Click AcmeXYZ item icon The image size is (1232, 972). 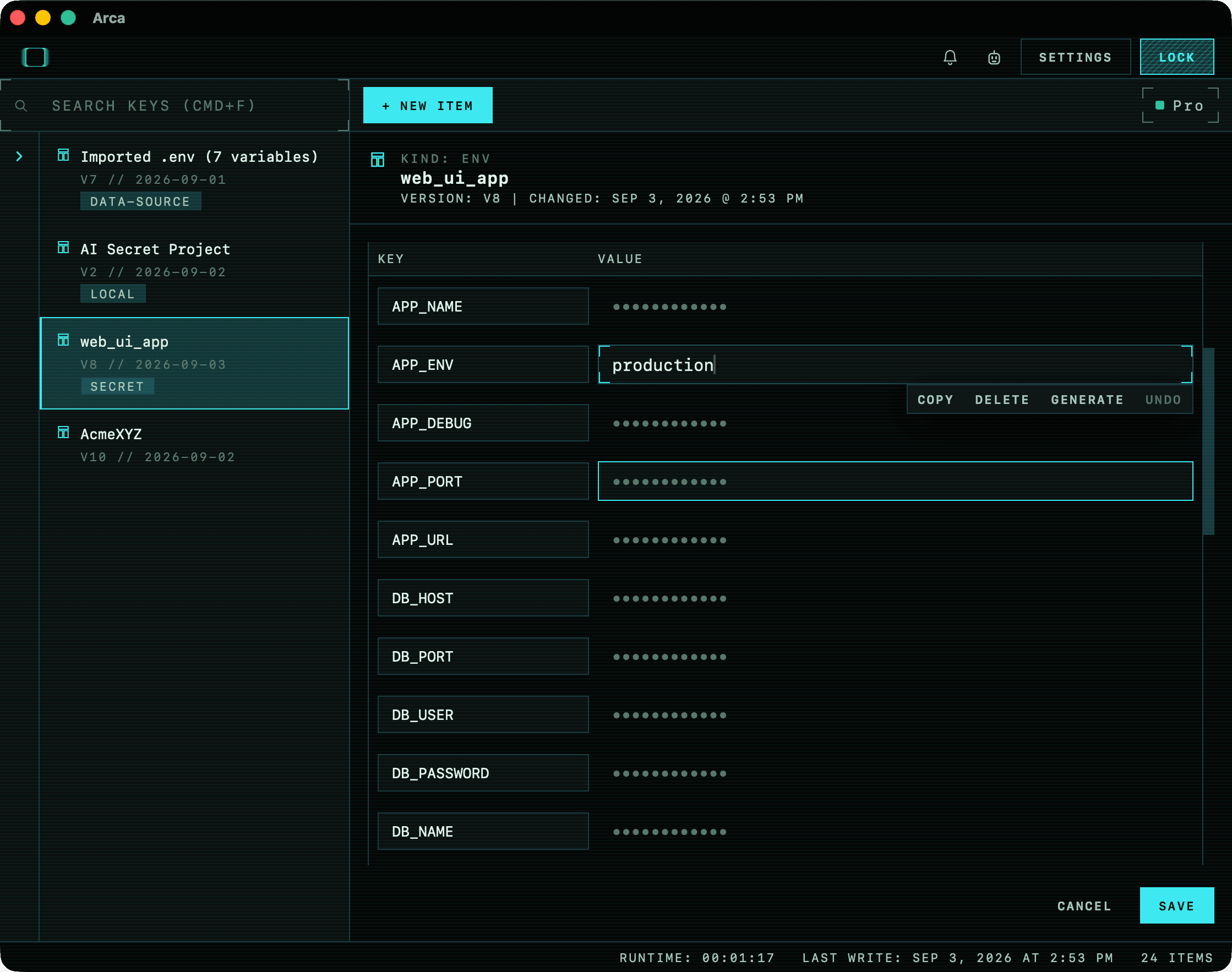tap(63, 433)
